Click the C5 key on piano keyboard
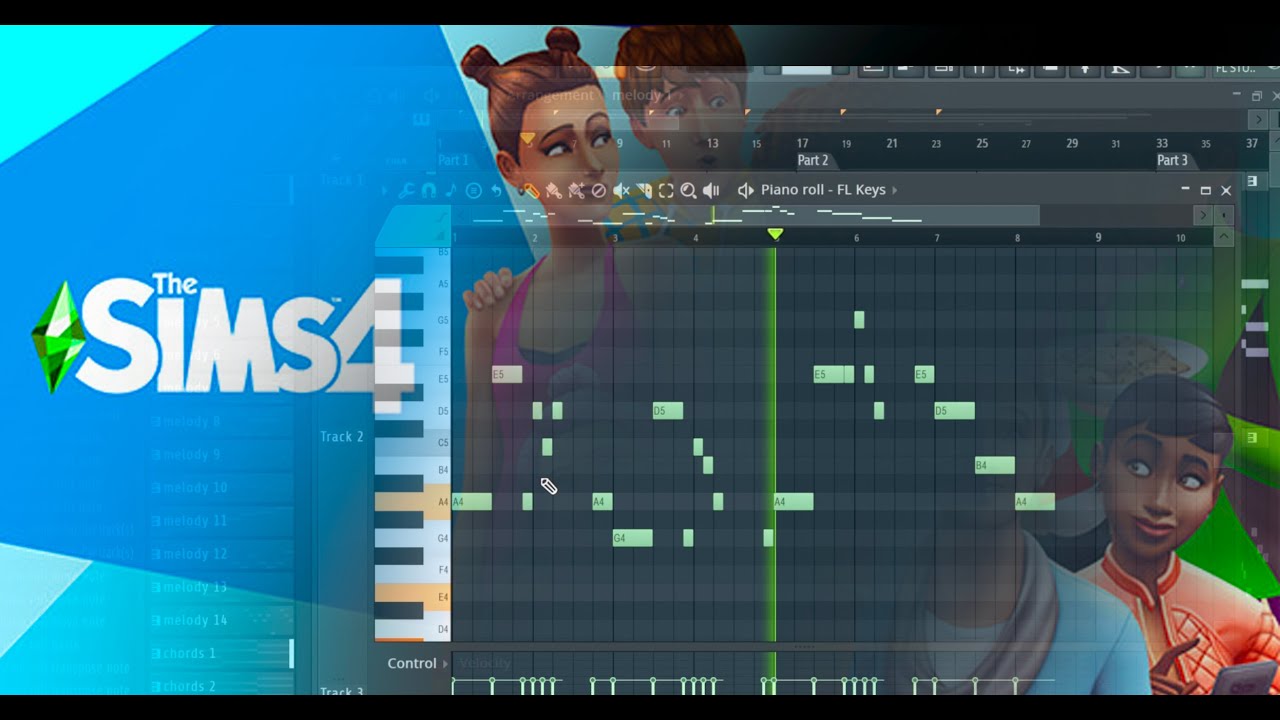 coord(412,442)
